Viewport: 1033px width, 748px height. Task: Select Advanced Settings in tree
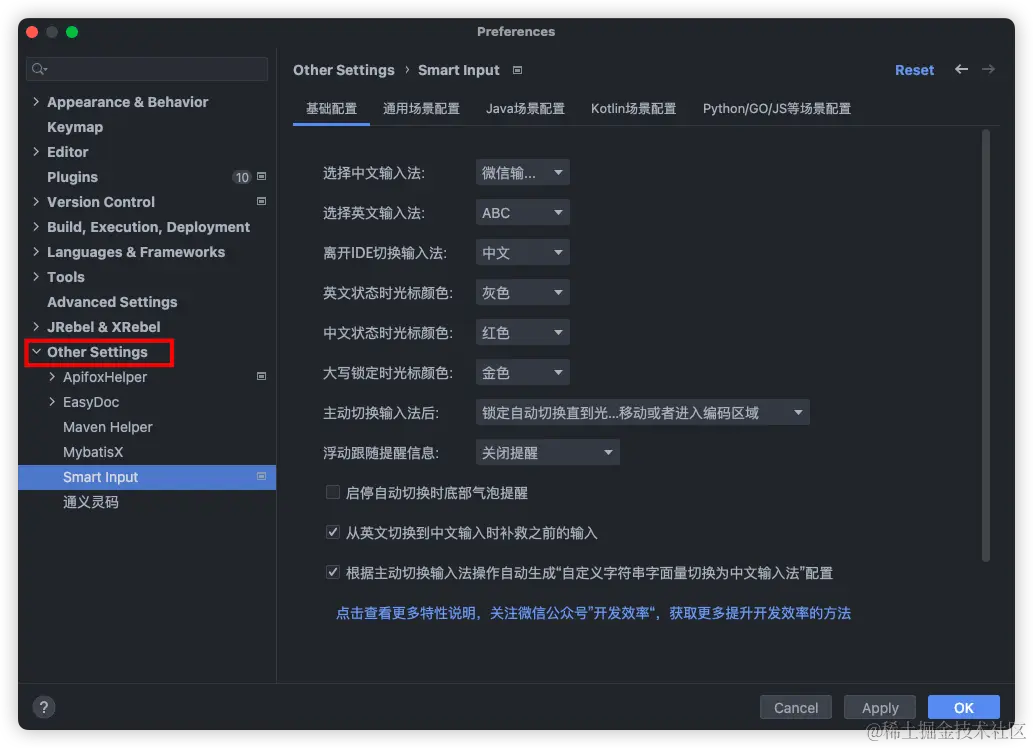112,302
